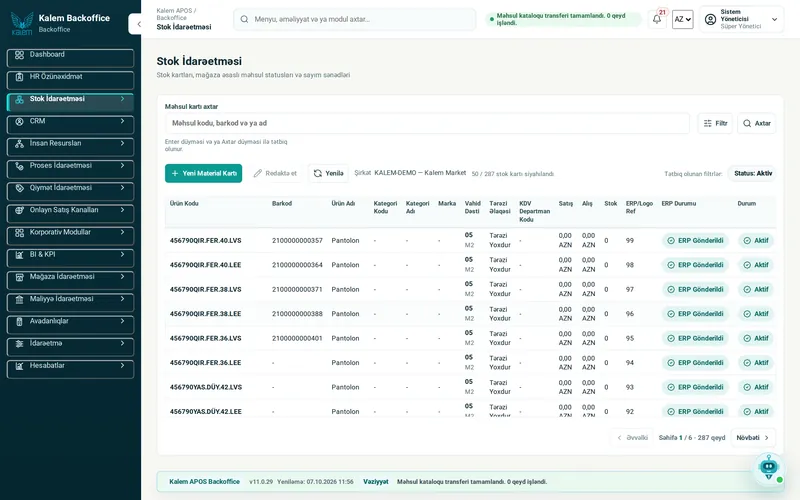
Task: Open notifications bell with 21 badge
Action: coord(657,19)
